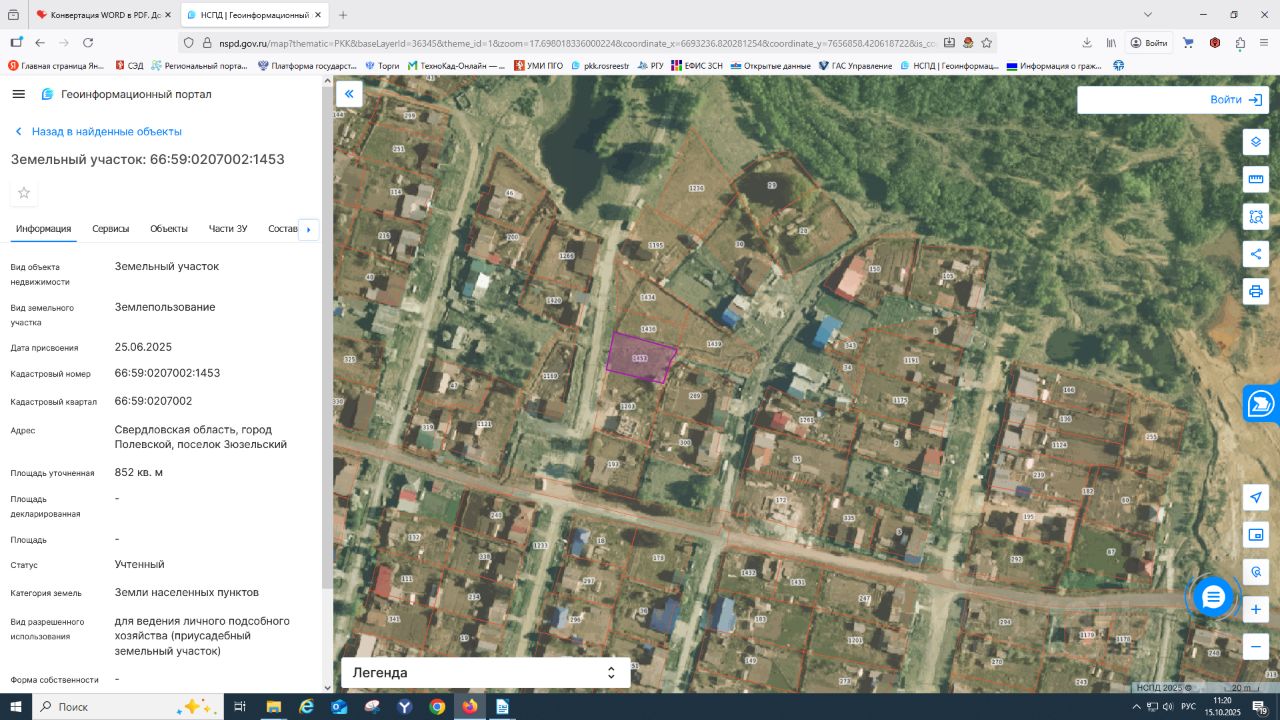Viewport: 1280px width, 720px height.
Task: Print the map using printer icon
Action: [x=1256, y=291]
